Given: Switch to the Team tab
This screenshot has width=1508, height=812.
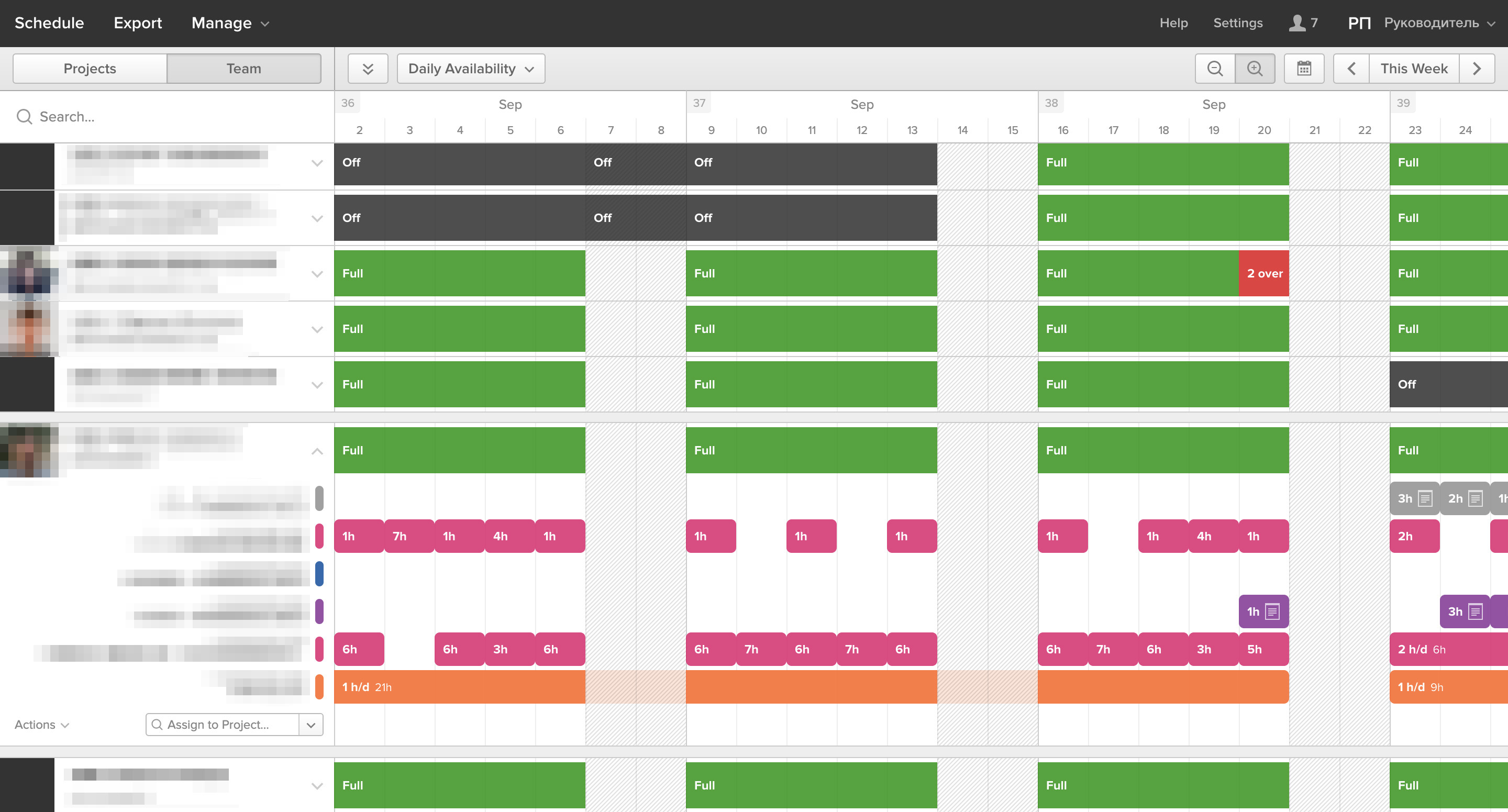Looking at the screenshot, I should [x=243, y=68].
